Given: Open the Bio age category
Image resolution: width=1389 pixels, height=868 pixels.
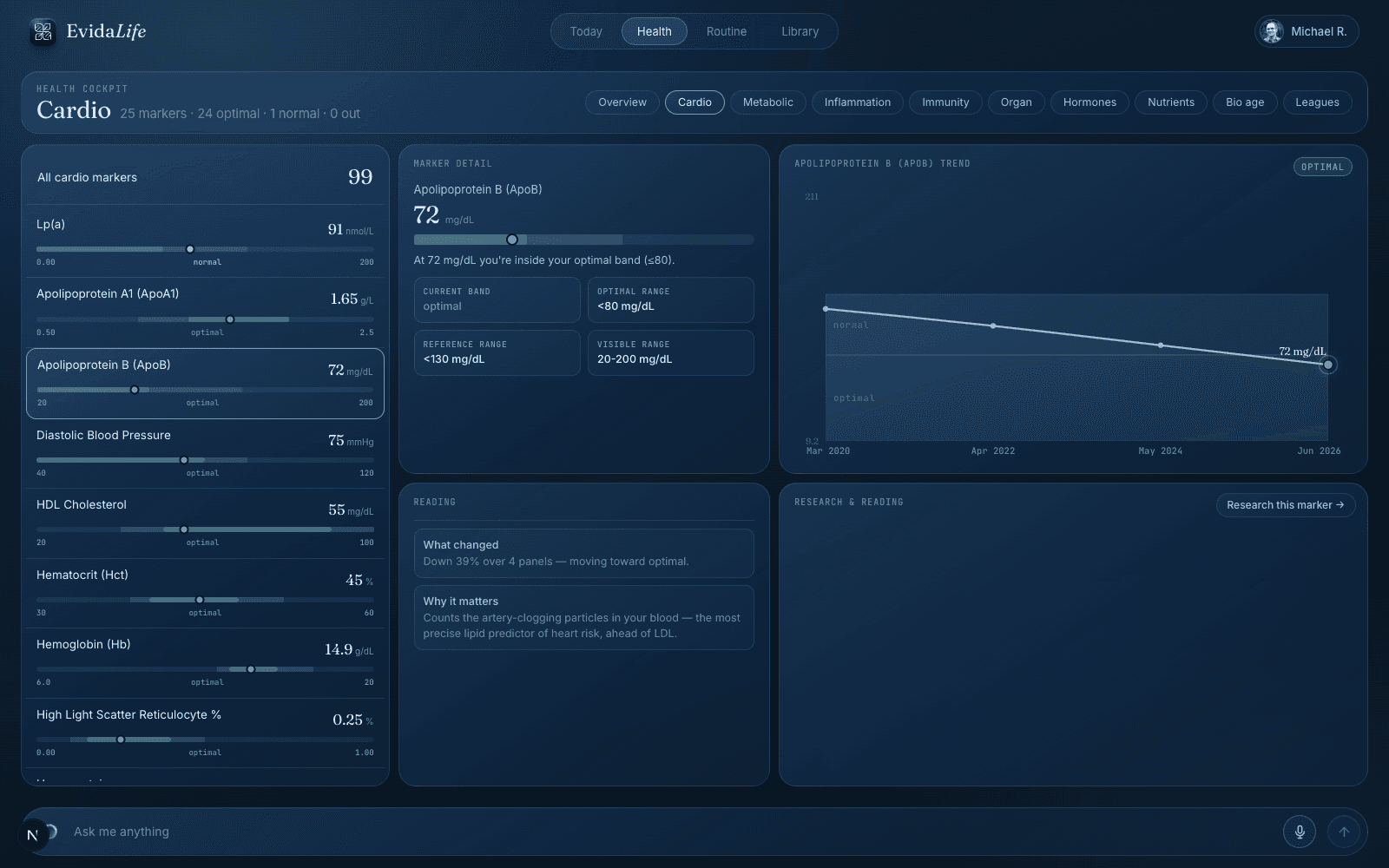Looking at the screenshot, I should tap(1245, 102).
